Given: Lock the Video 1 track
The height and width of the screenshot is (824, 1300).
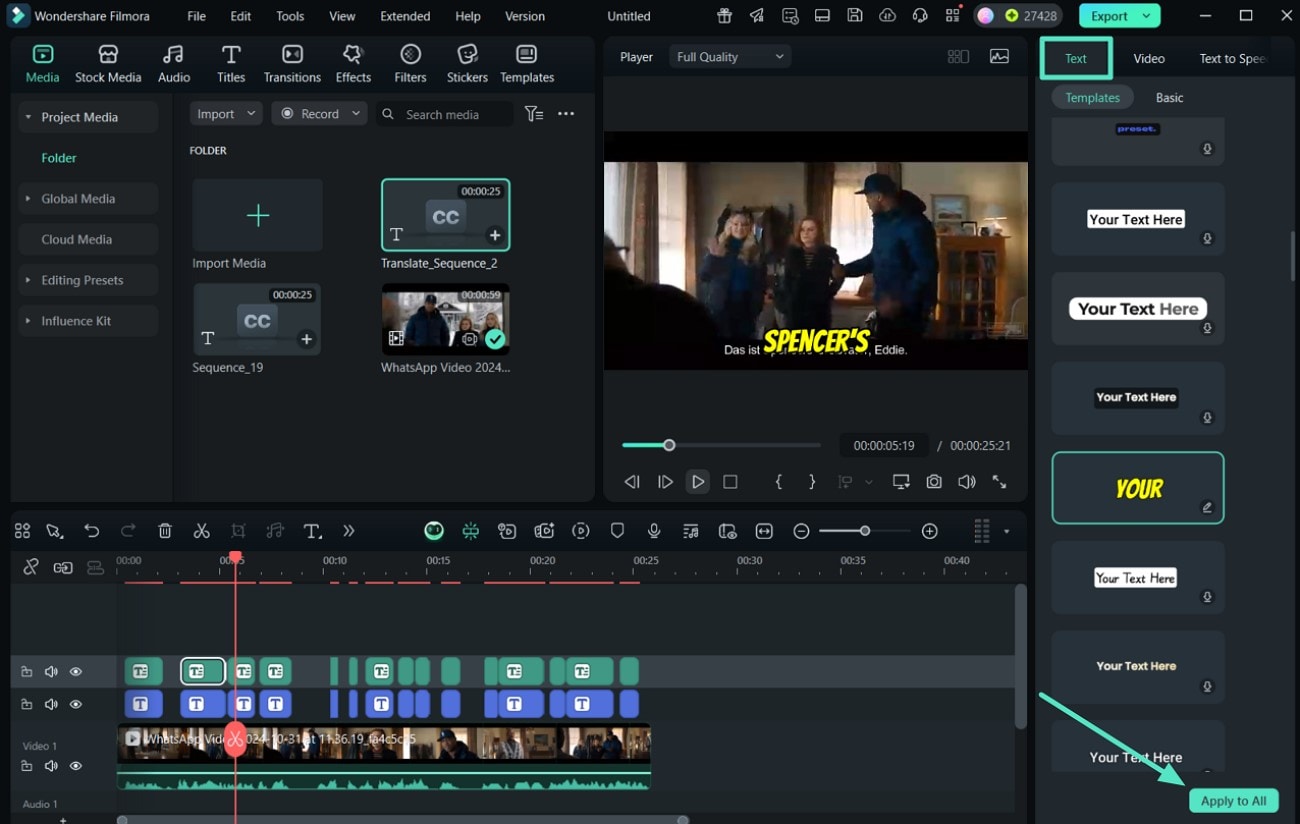Looking at the screenshot, I should pos(27,766).
